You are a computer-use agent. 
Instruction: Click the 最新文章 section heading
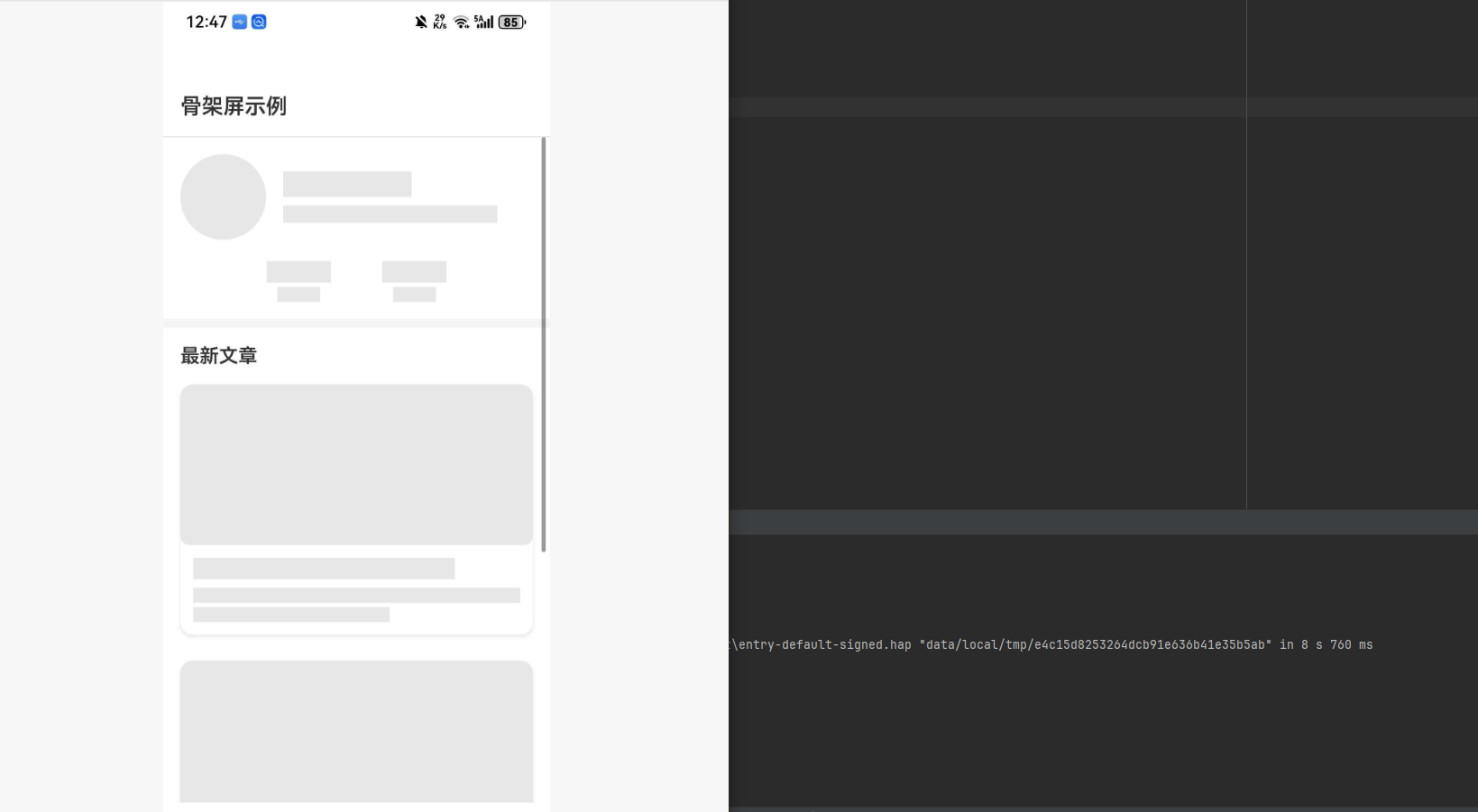click(219, 356)
